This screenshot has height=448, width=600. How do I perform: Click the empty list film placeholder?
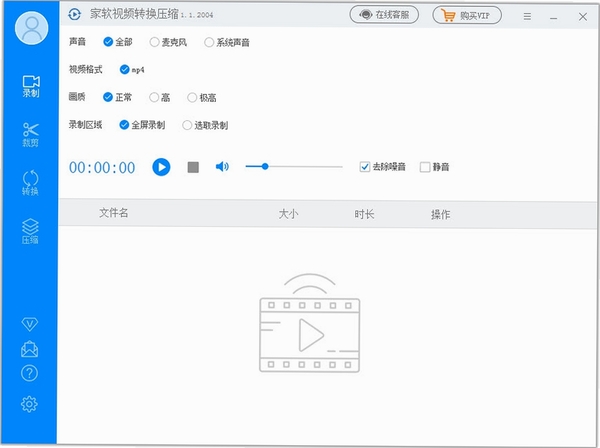(310, 323)
